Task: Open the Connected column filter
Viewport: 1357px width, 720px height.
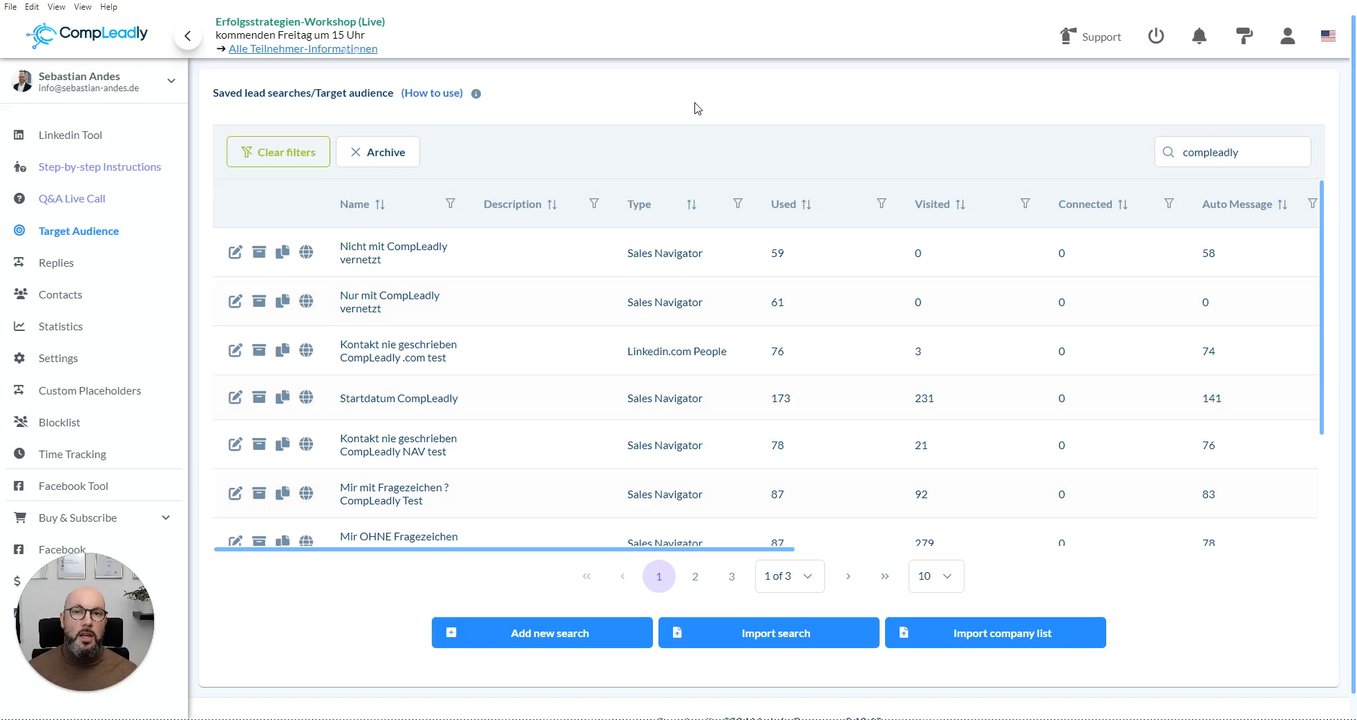Action: point(1169,204)
